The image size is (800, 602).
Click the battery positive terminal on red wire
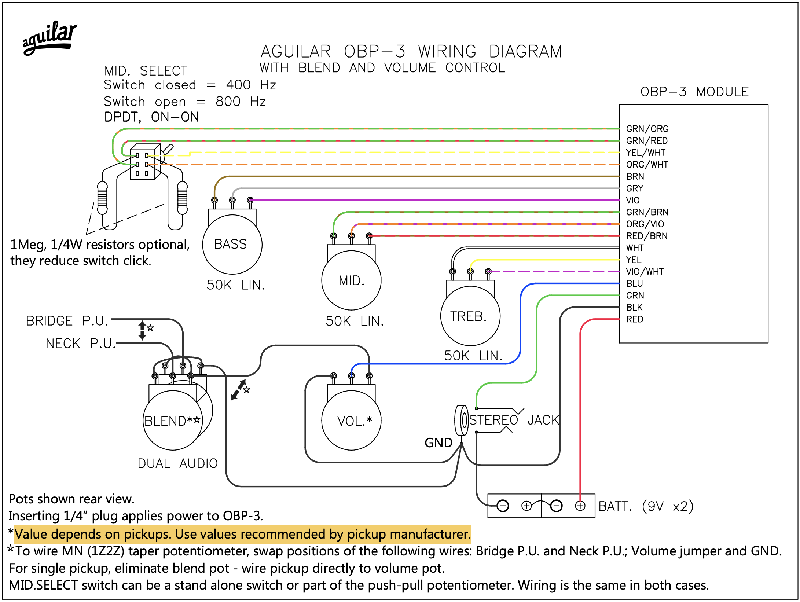point(580,506)
